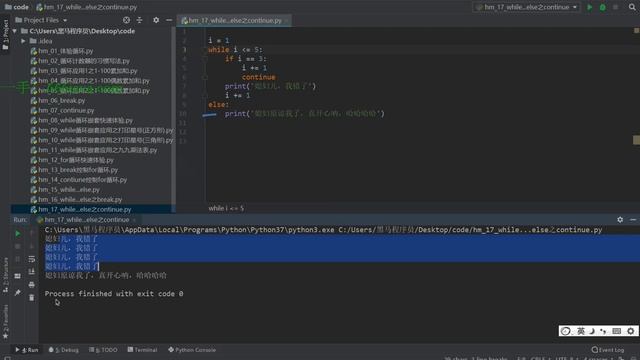
Task: Select hm_16_while...else之break.py file
Action: [80, 200]
